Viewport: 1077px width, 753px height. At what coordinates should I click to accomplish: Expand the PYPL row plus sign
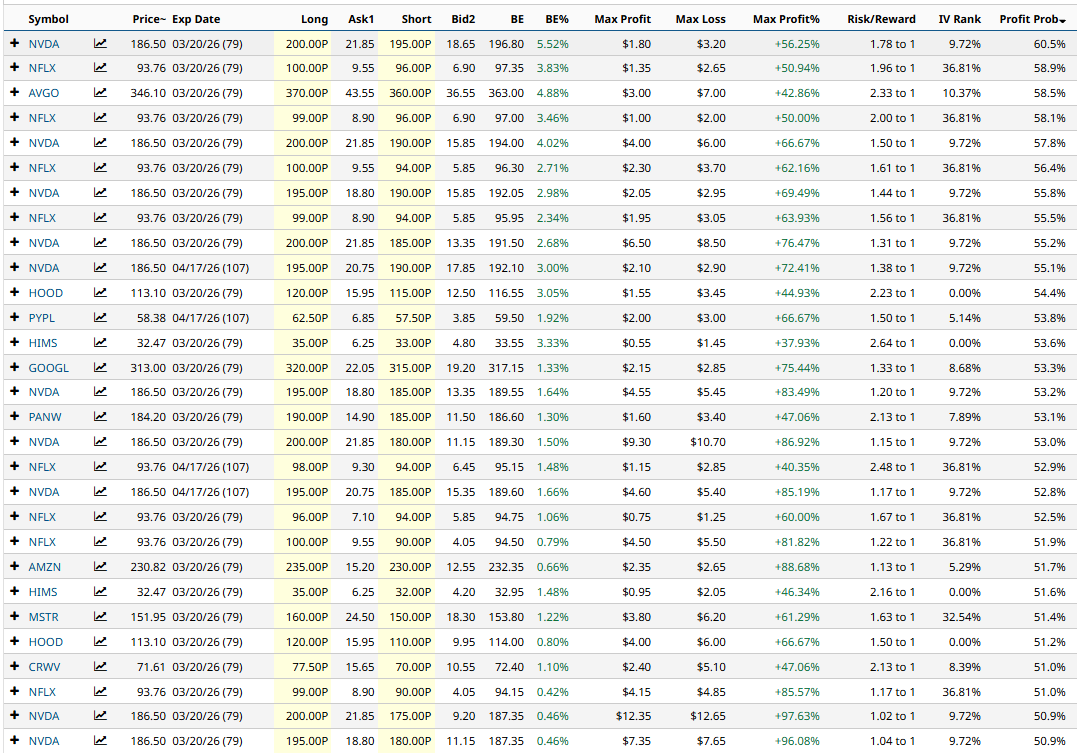click(14, 318)
